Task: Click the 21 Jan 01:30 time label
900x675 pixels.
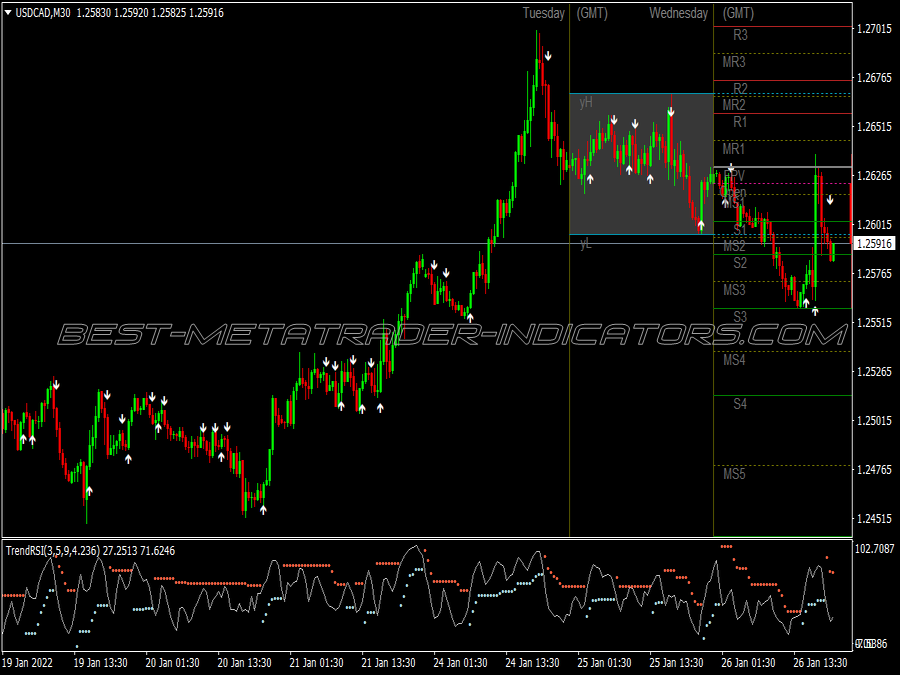Action: [x=316, y=663]
